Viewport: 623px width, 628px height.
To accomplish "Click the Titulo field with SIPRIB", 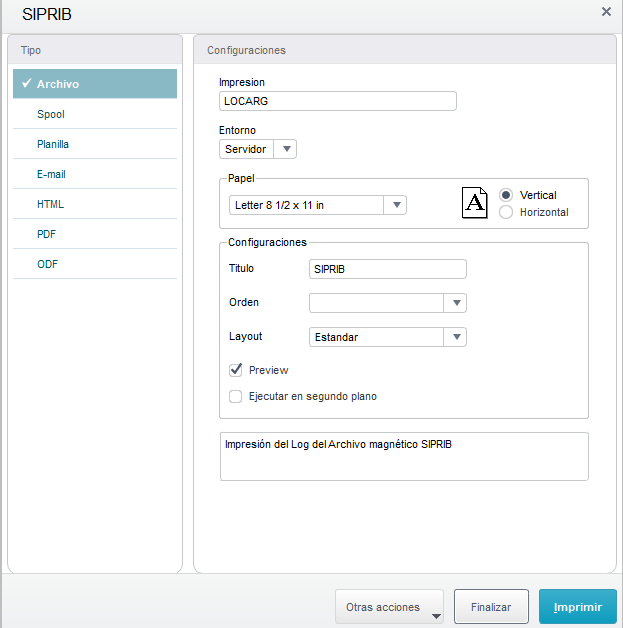I will pyautogui.click(x=388, y=269).
